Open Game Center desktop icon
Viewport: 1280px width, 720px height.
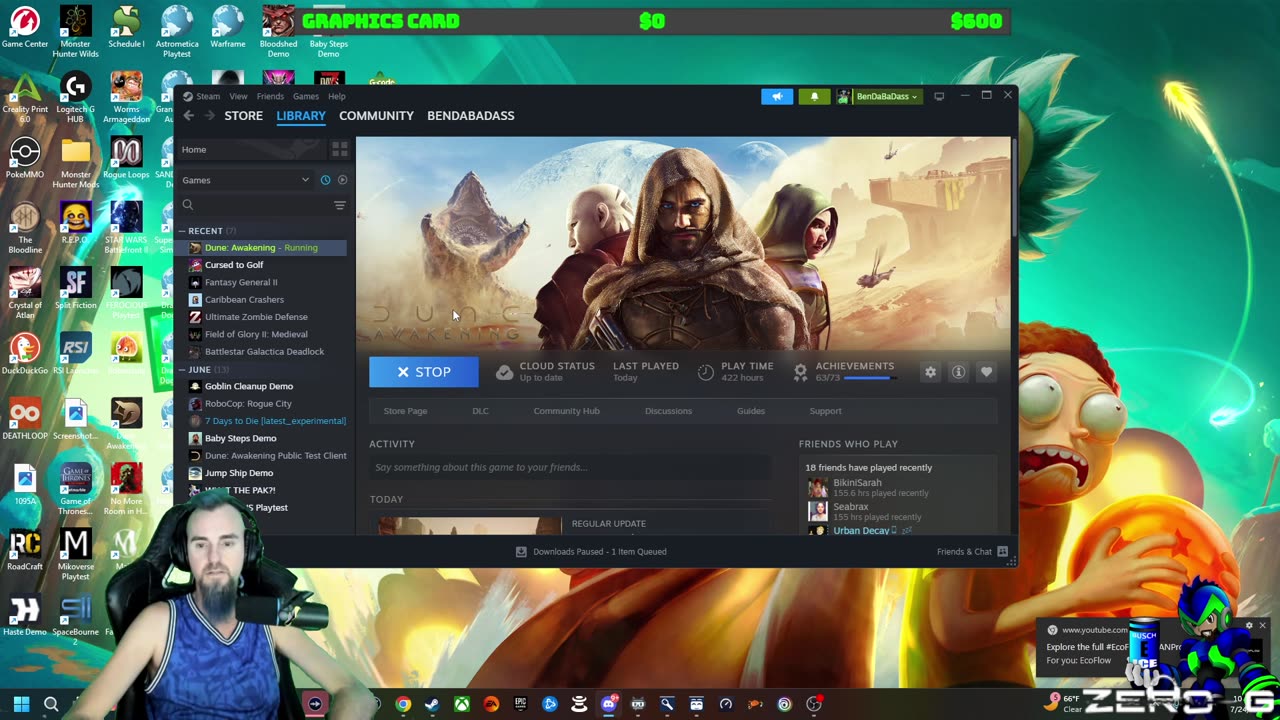tap(25, 28)
